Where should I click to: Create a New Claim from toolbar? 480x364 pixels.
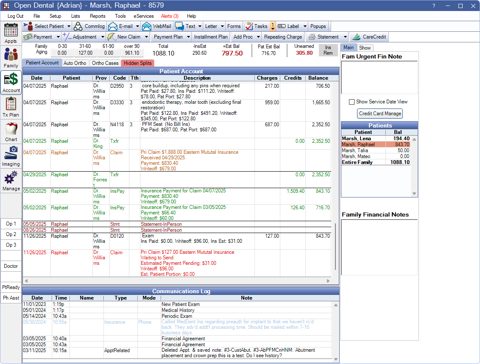[124, 37]
